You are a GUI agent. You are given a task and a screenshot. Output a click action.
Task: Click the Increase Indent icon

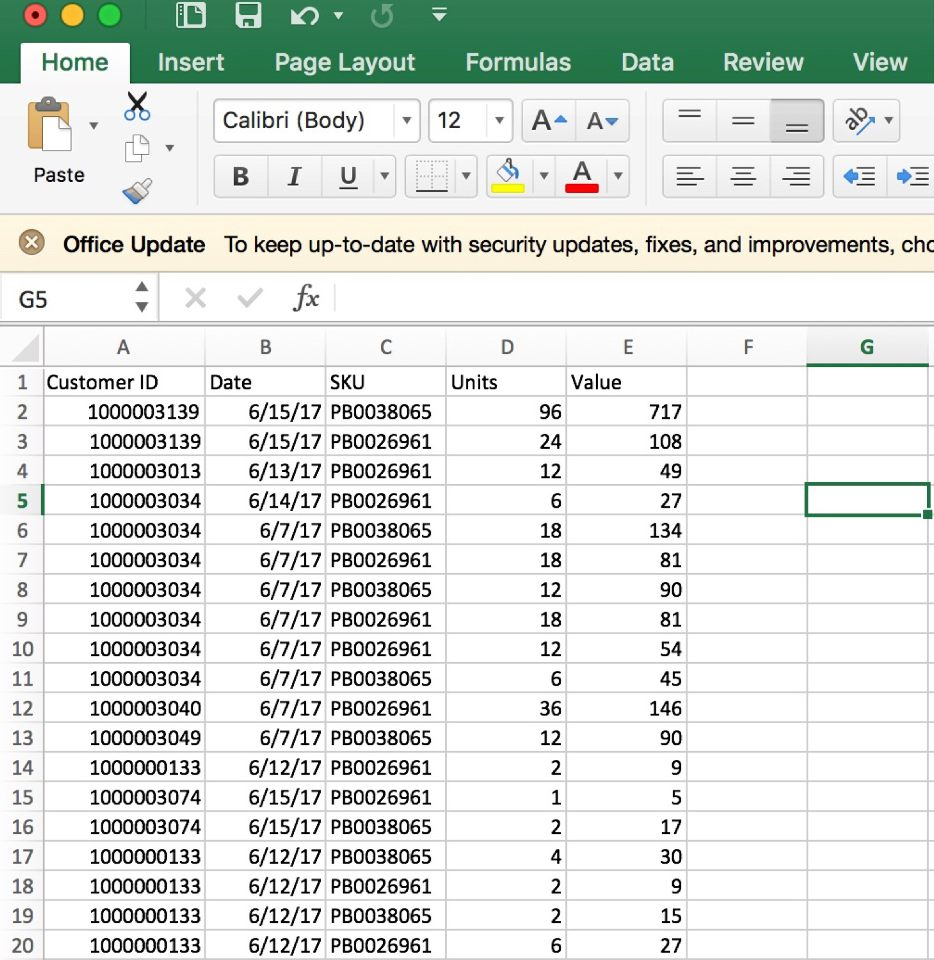coord(912,177)
